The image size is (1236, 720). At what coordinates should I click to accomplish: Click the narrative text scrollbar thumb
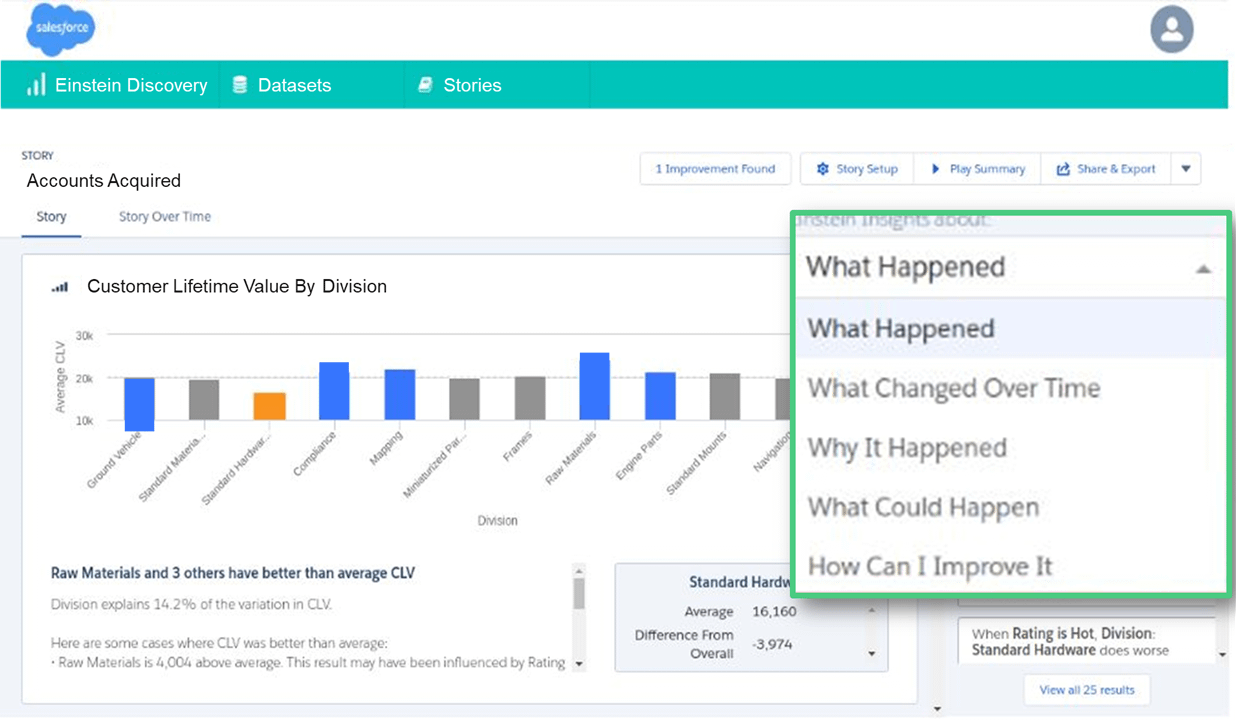[x=579, y=594]
